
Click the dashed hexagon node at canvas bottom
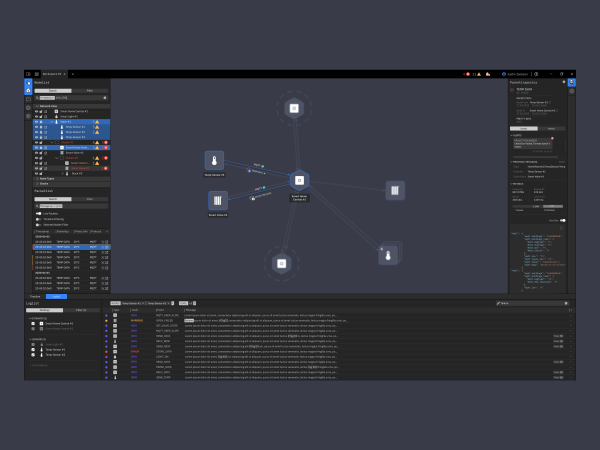[x=282, y=264]
